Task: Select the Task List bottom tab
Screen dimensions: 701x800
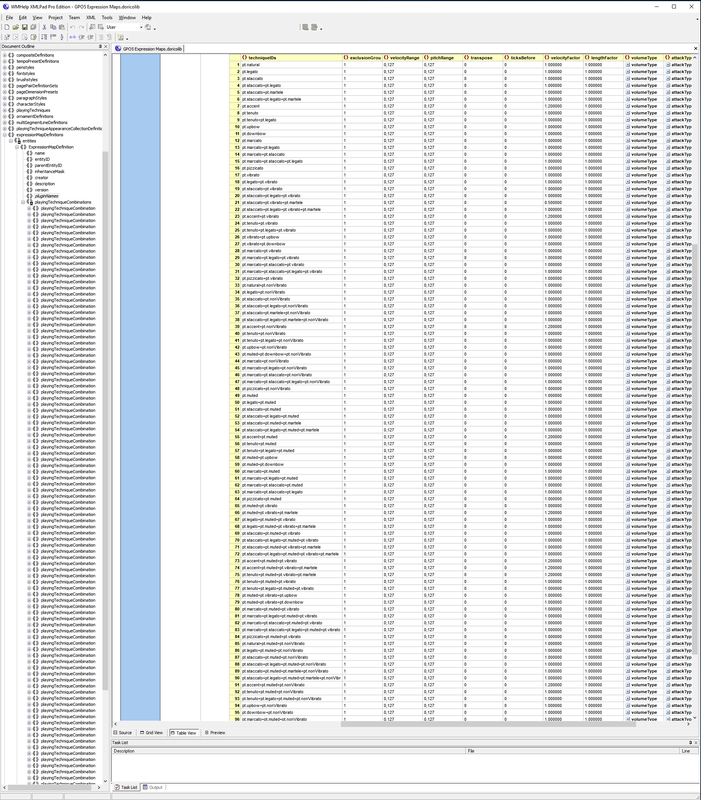Action: click(126, 787)
